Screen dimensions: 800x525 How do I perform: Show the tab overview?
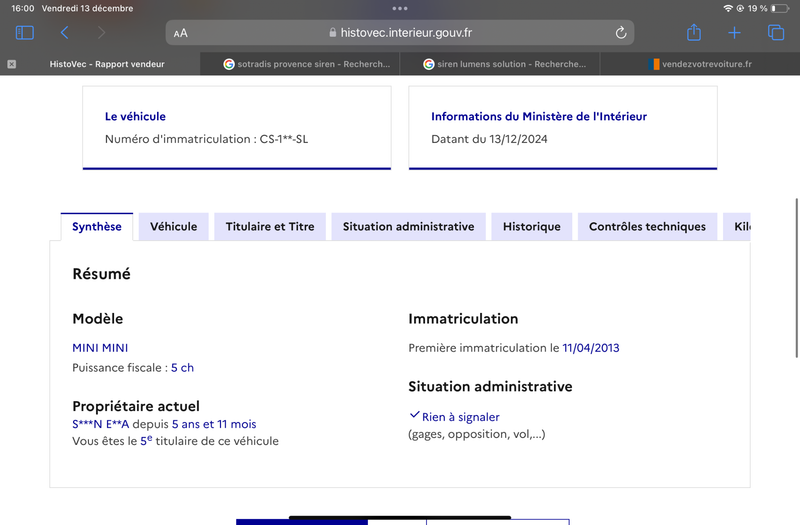(776, 33)
